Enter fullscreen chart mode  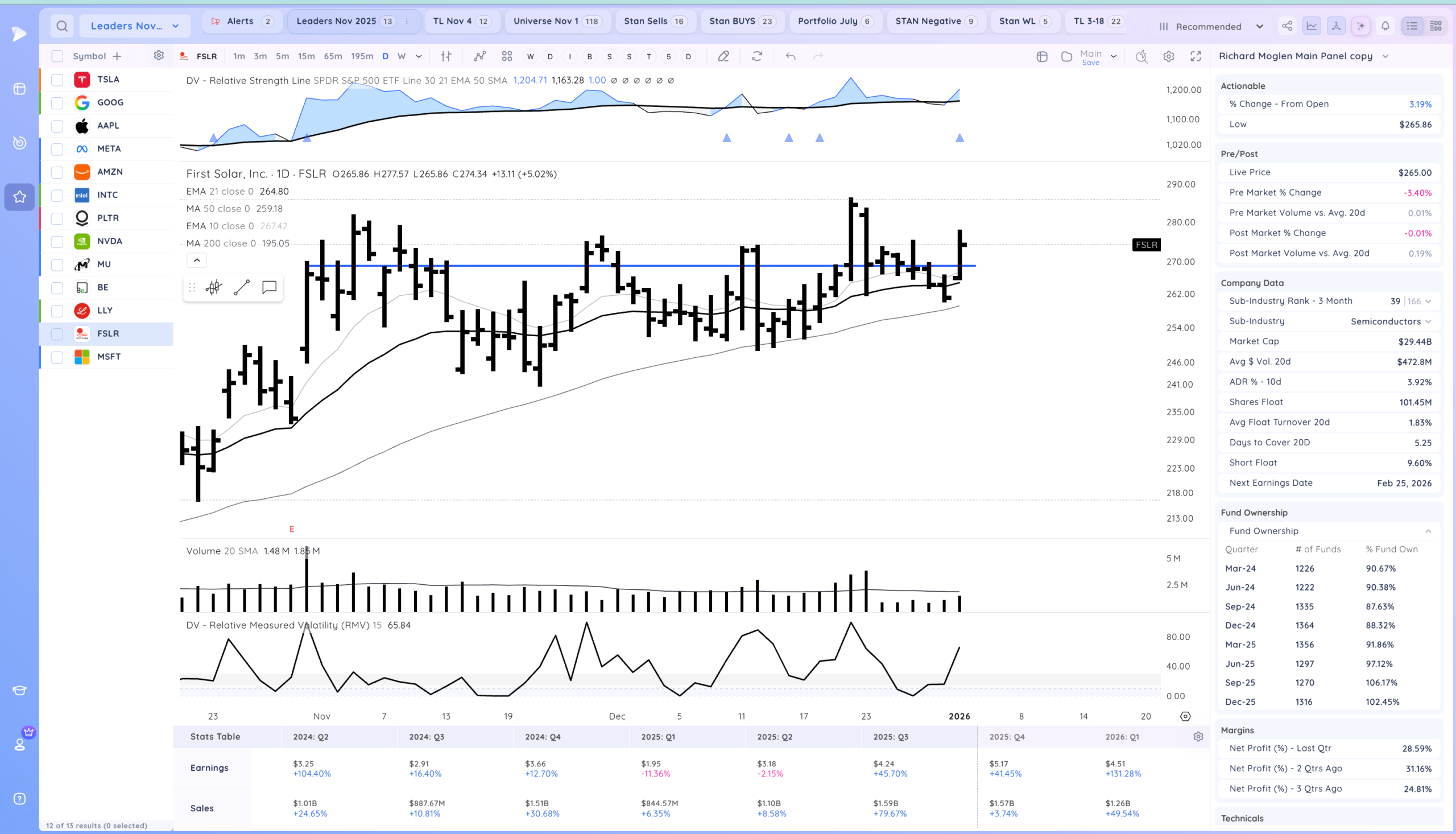1196,56
